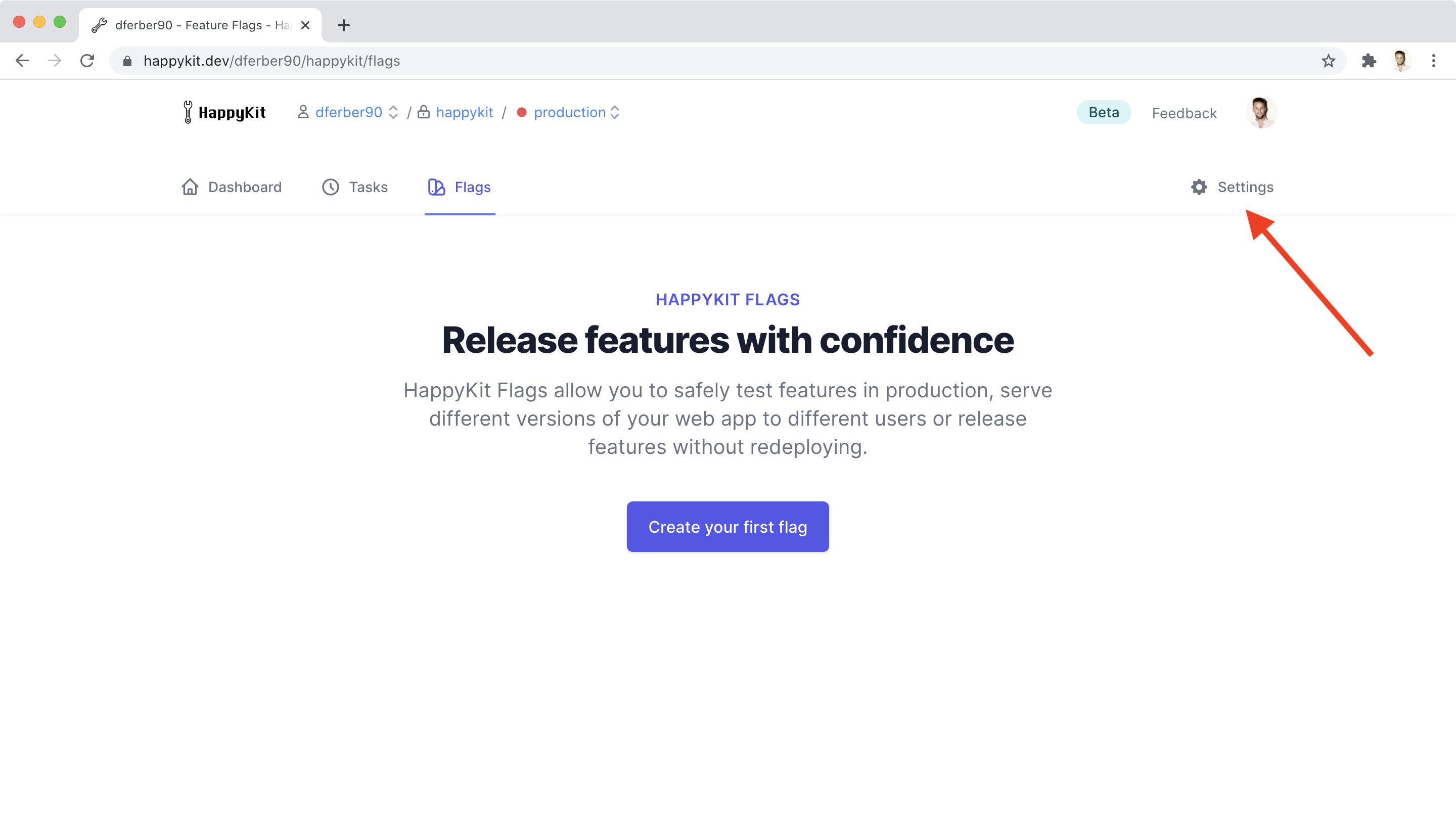Click the person icon beside dferber90
The width and height of the screenshot is (1456, 832).
(x=303, y=112)
